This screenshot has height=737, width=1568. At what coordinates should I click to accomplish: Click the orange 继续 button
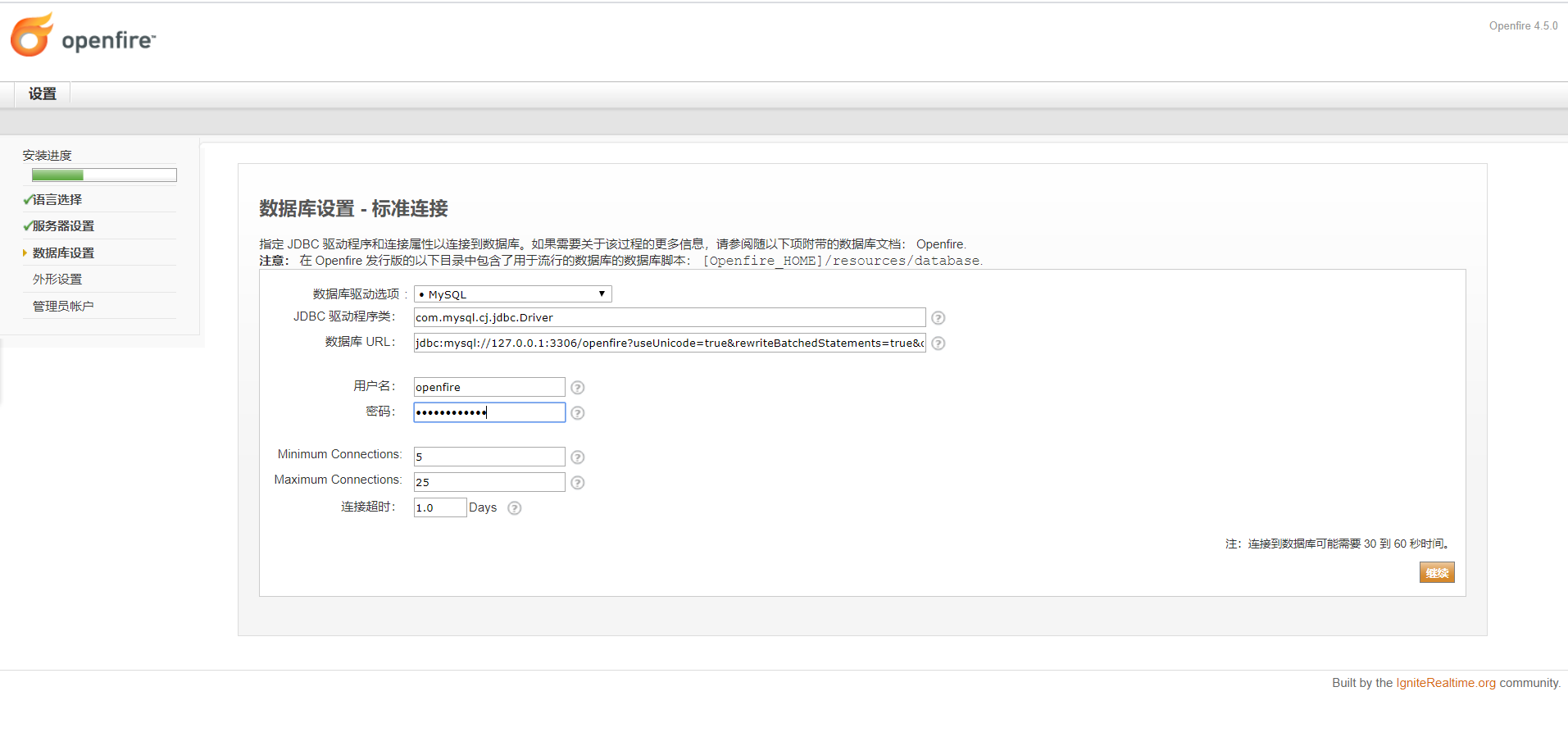[1437, 572]
